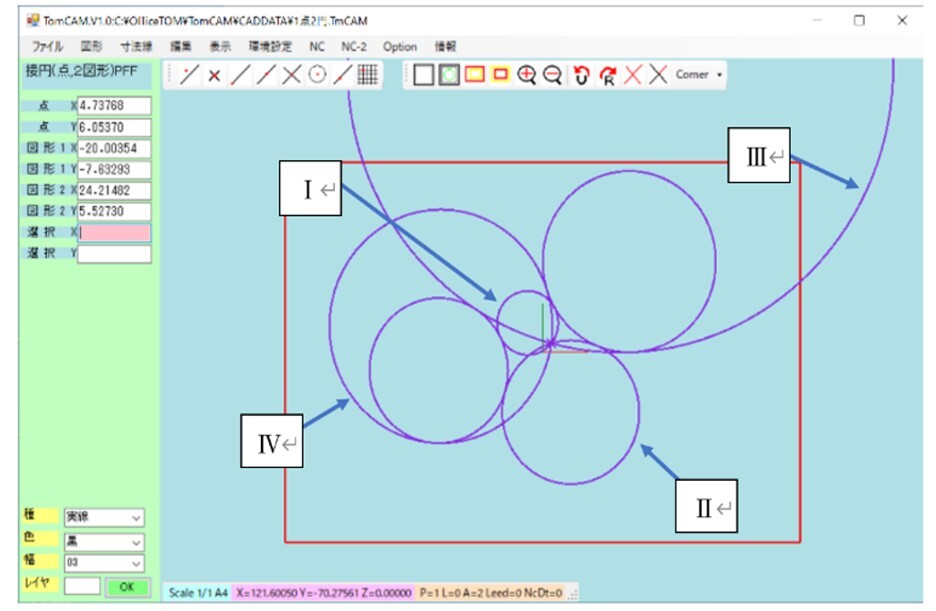
Task: Click the yellow filled rectangle icon
Action: (475, 76)
